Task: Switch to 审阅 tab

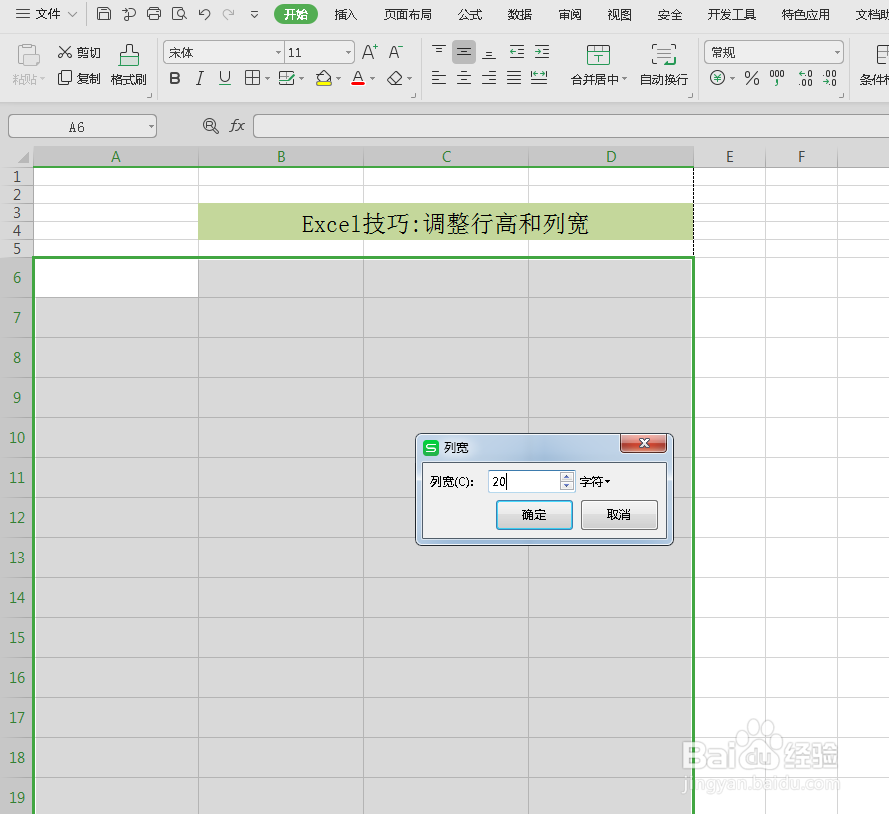Action: point(570,15)
